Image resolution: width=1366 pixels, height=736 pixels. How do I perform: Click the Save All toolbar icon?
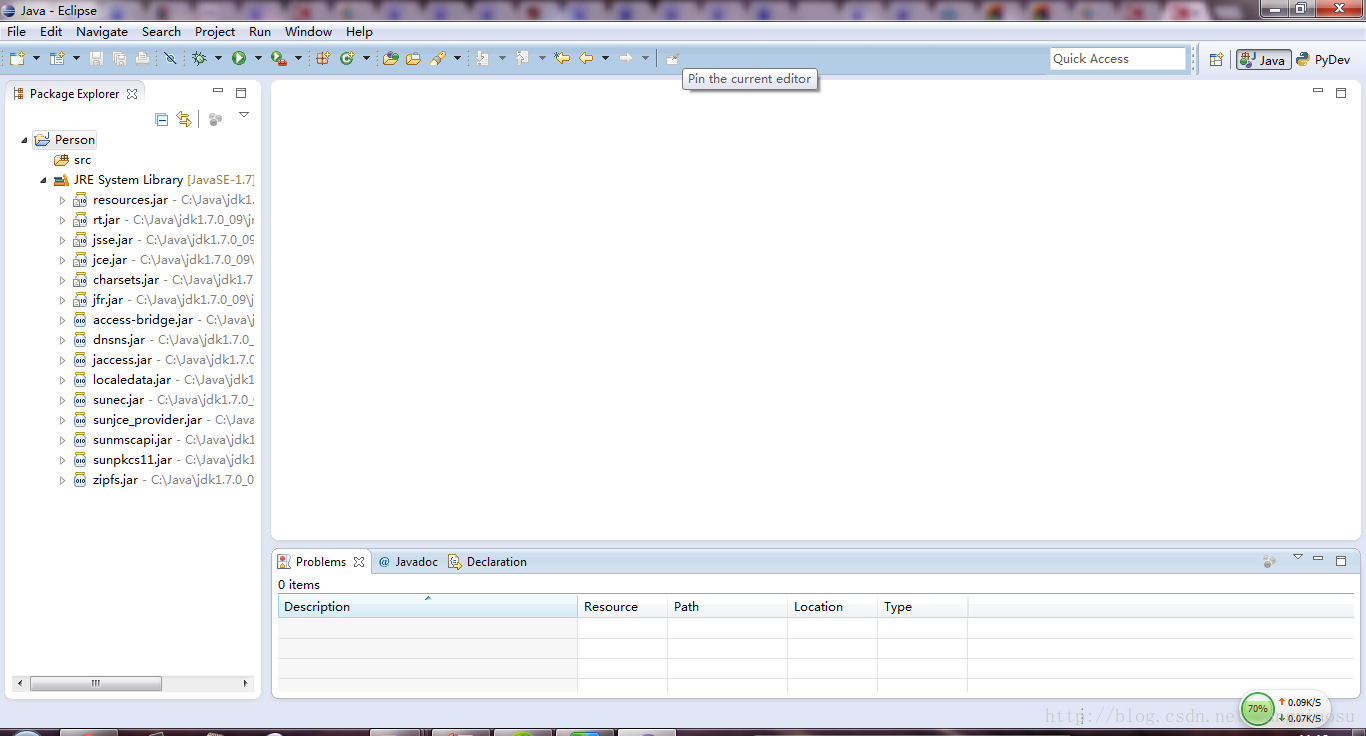point(119,59)
